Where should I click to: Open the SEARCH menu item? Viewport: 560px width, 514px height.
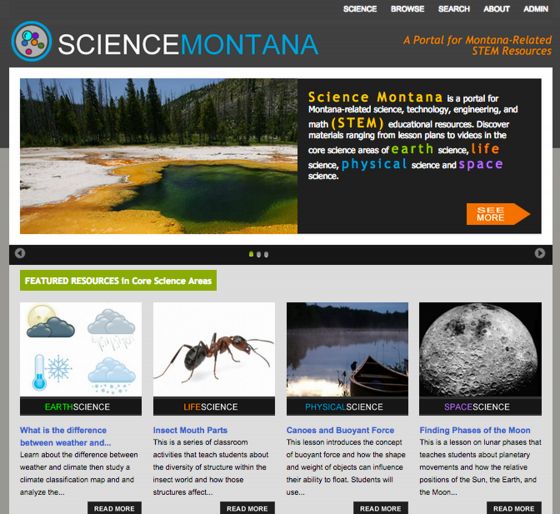point(454,9)
